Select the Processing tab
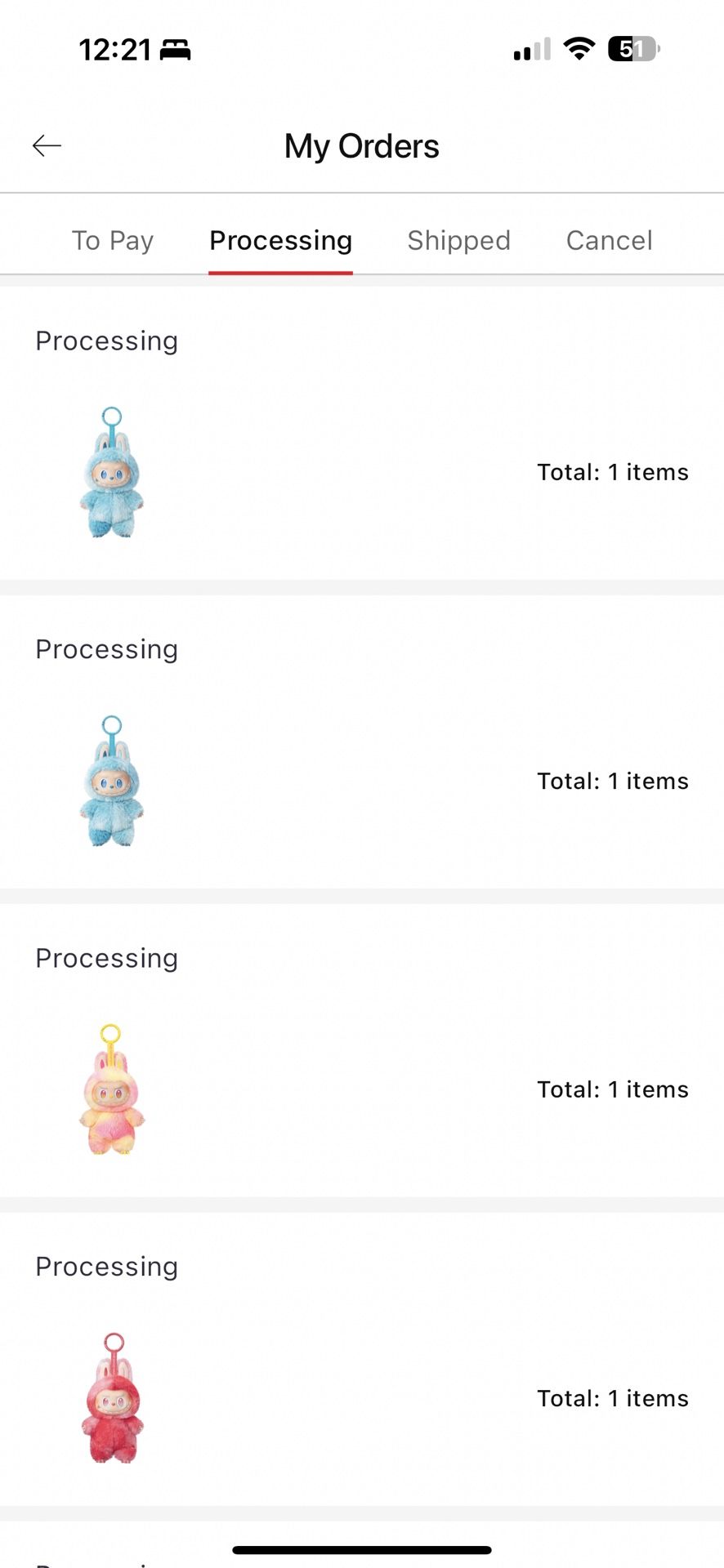 pos(280,241)
